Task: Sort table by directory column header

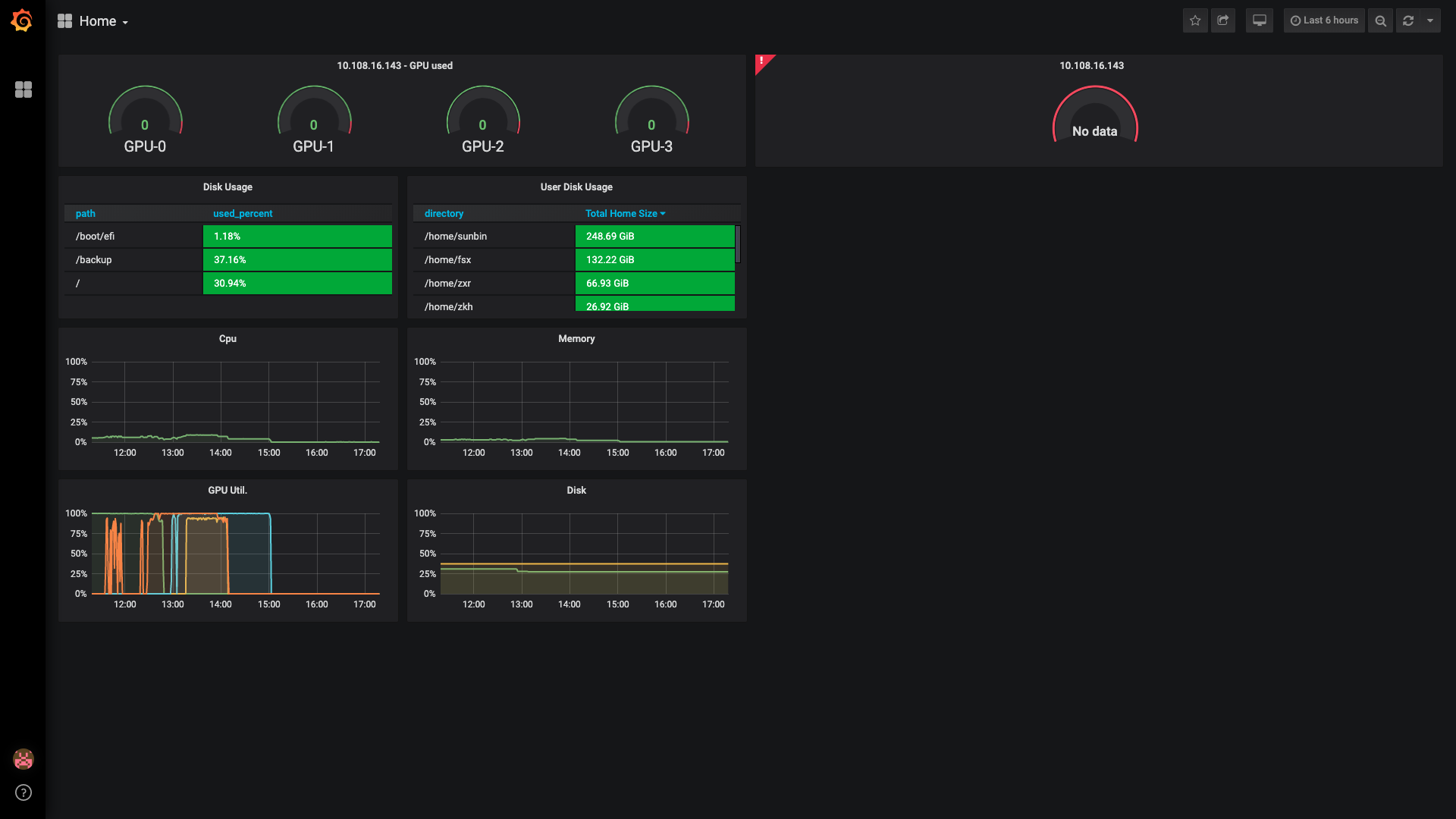Action: [x=444, y=214]
